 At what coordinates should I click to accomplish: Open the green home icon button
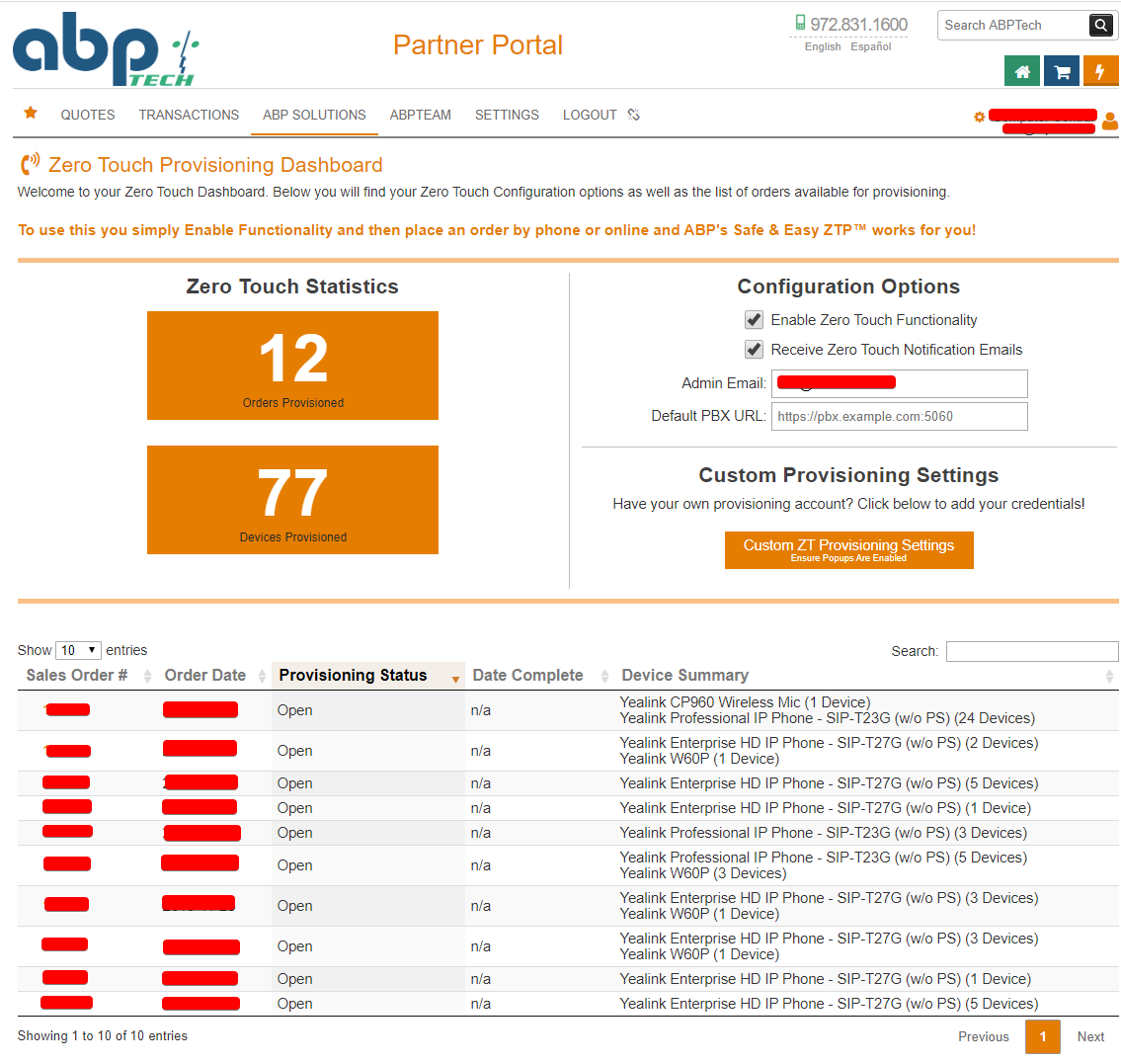pos(1021,71)
